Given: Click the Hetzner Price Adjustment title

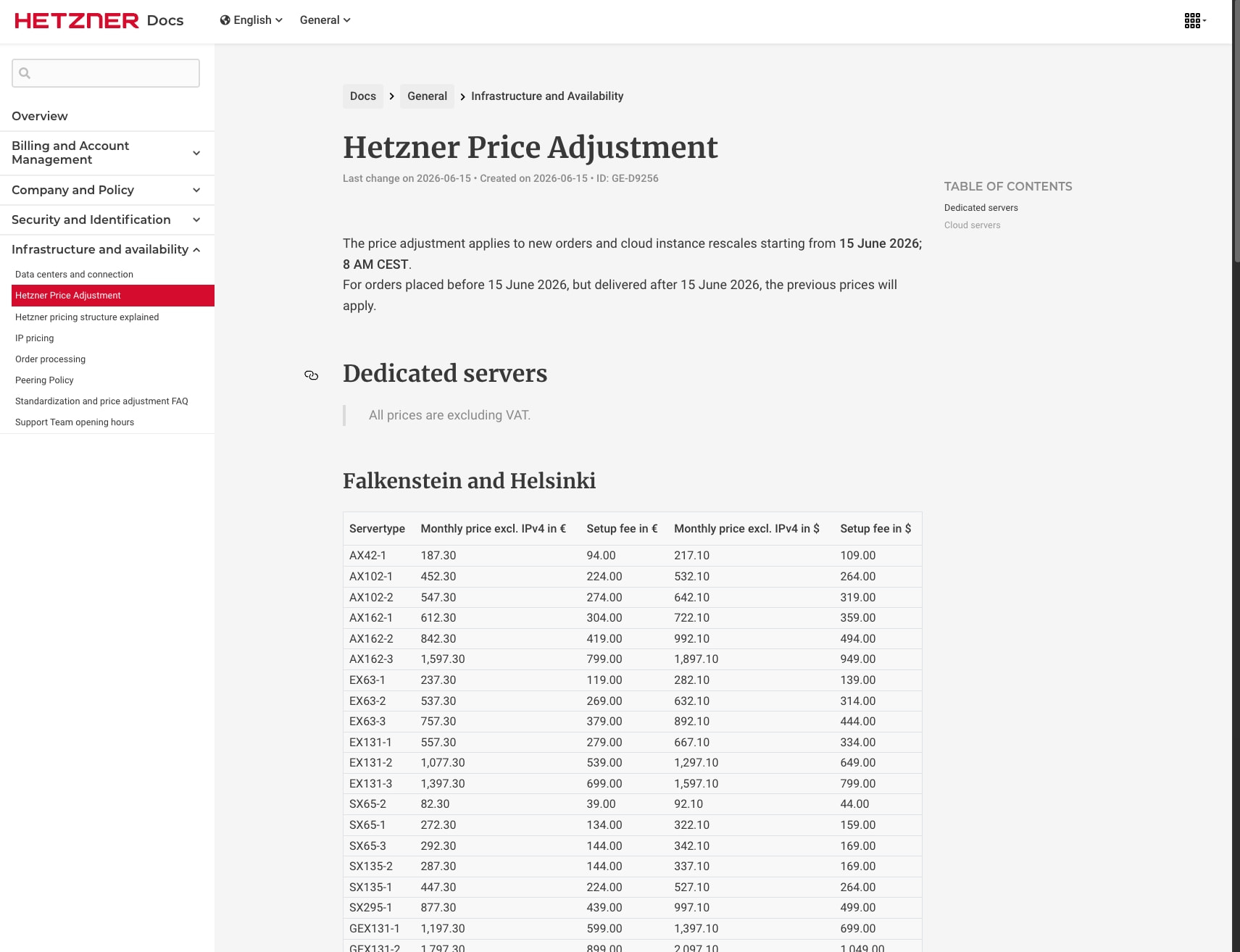Looking at the screenshot, I should click(530, 148).
